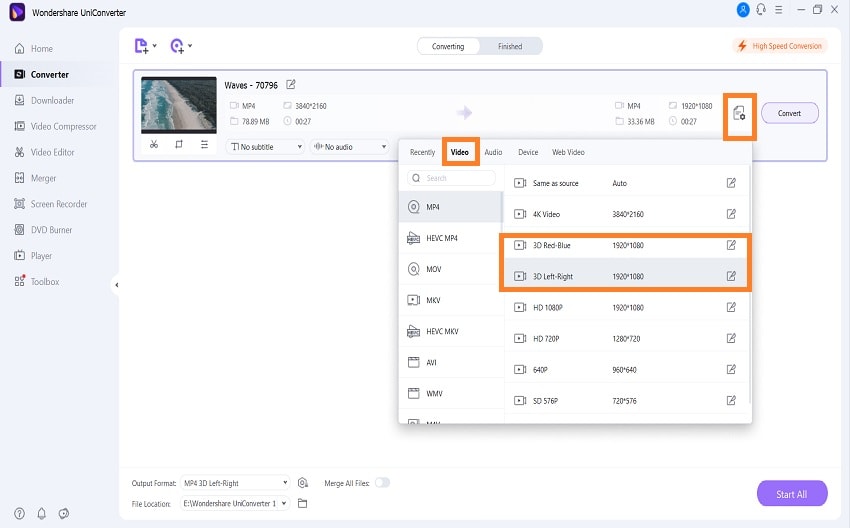Select the HEVC MKV format
850x528 pixels.
click(451, 331)
